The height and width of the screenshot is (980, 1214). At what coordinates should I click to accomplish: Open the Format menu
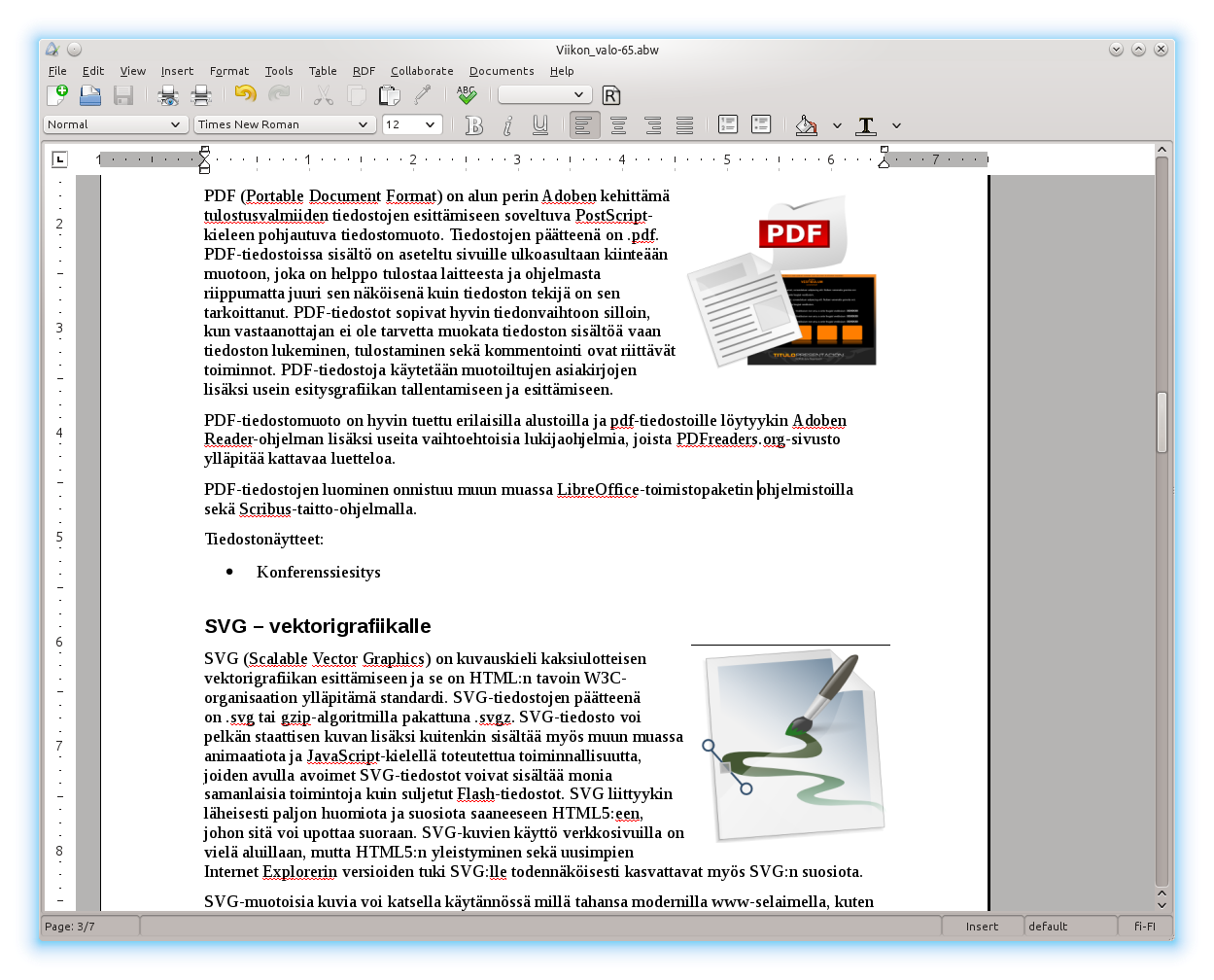click(229, 71)
